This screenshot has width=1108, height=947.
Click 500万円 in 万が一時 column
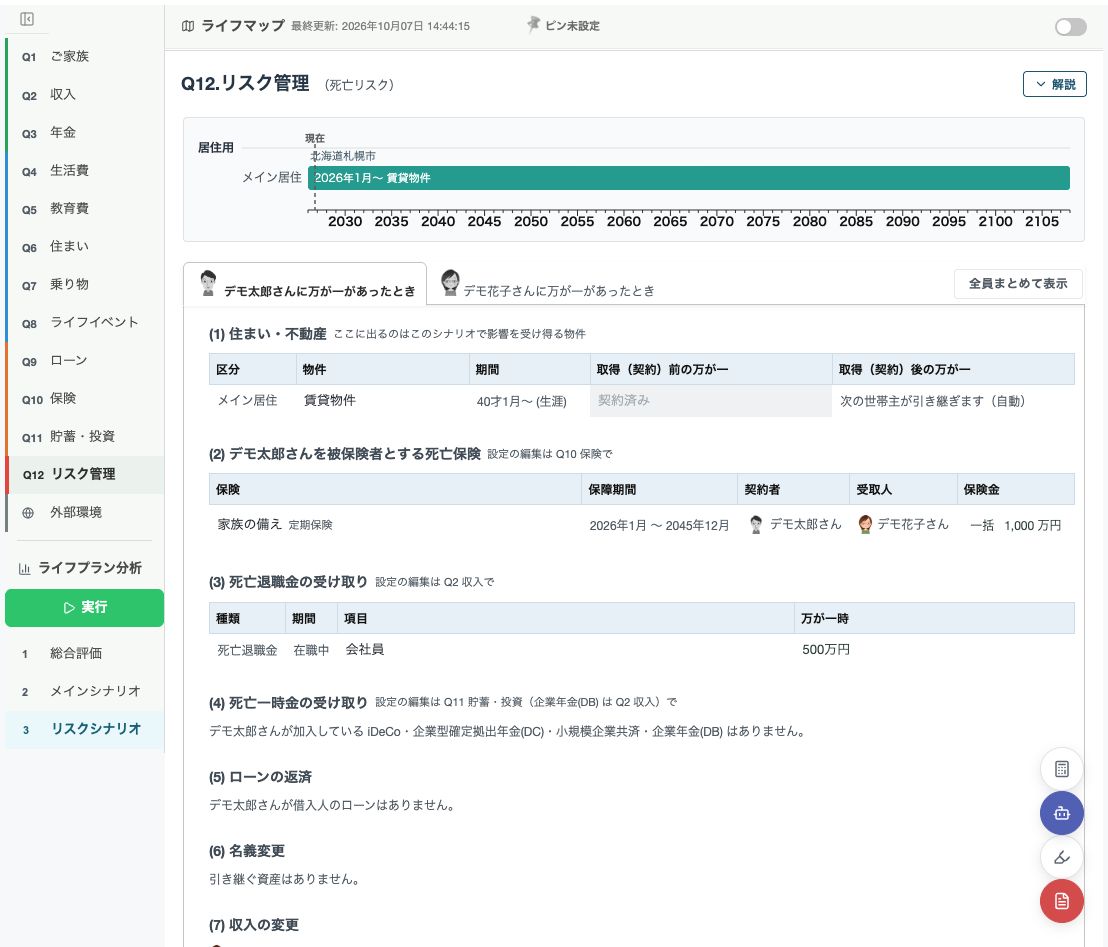[826, 649]
